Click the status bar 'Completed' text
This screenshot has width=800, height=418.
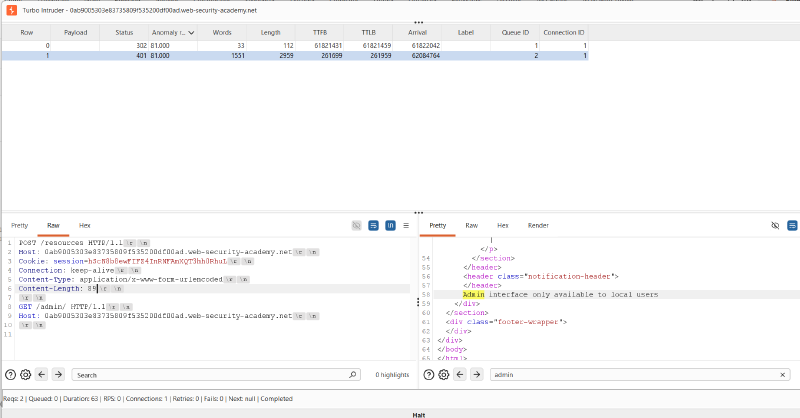click(277, 399)
